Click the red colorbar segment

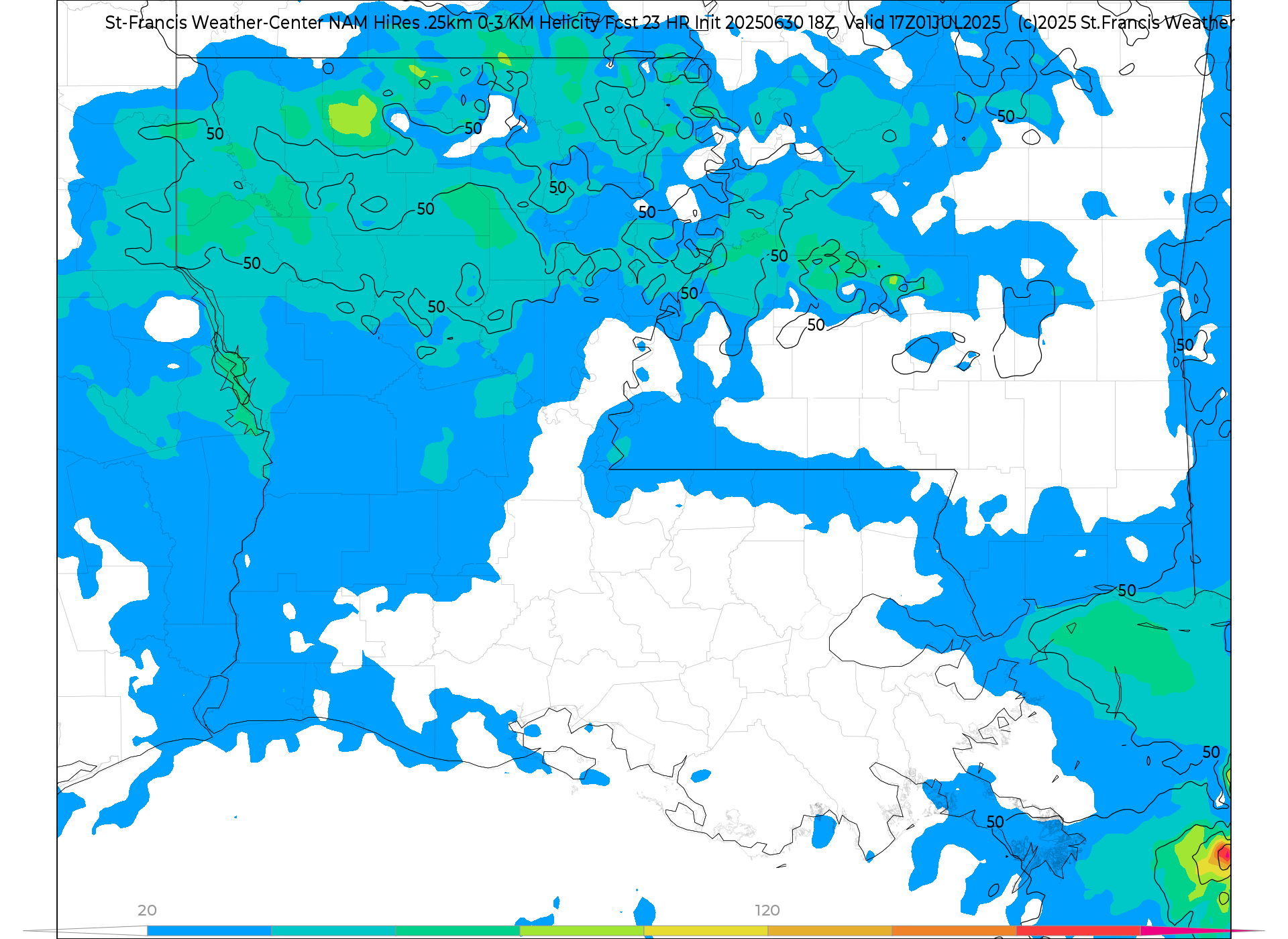coord(1078,931)
